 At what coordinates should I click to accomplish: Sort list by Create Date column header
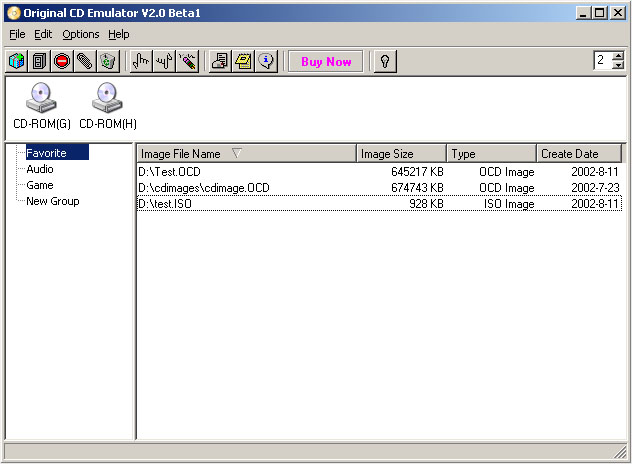point(578,154)
